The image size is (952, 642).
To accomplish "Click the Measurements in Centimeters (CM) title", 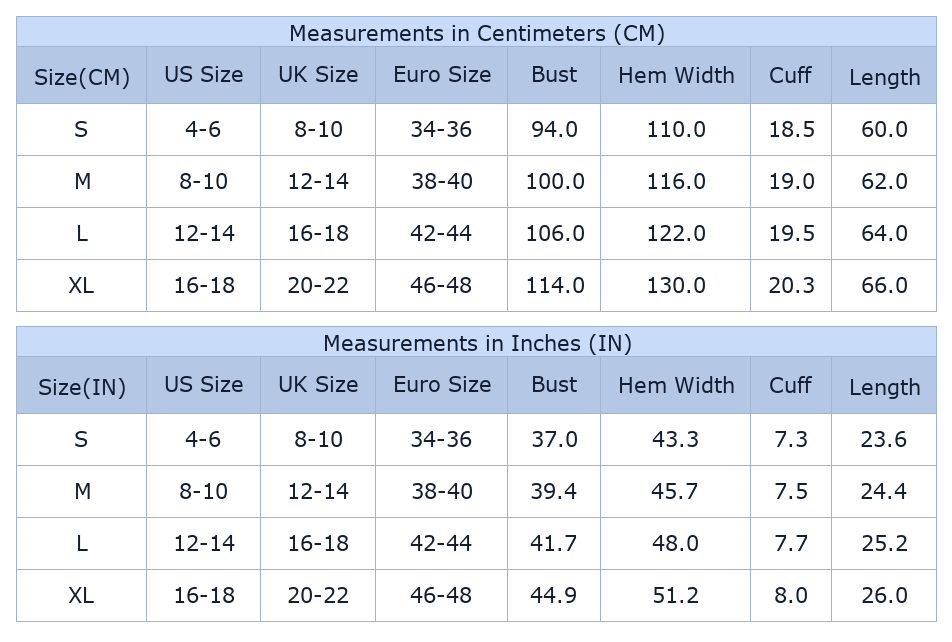I will pyautogui.click(x=476, y=33).
